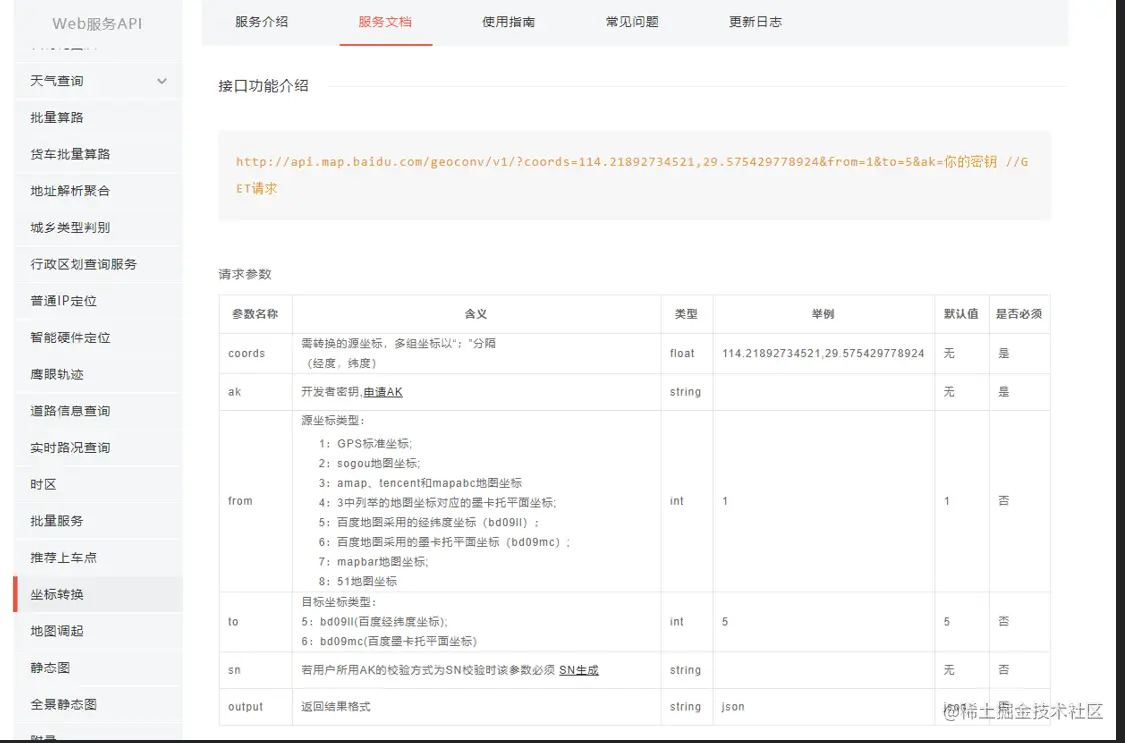The height and width of the screenshot is (743, 1125).
Task: Click the geoconv API request URL text
Action: [632, 175]
